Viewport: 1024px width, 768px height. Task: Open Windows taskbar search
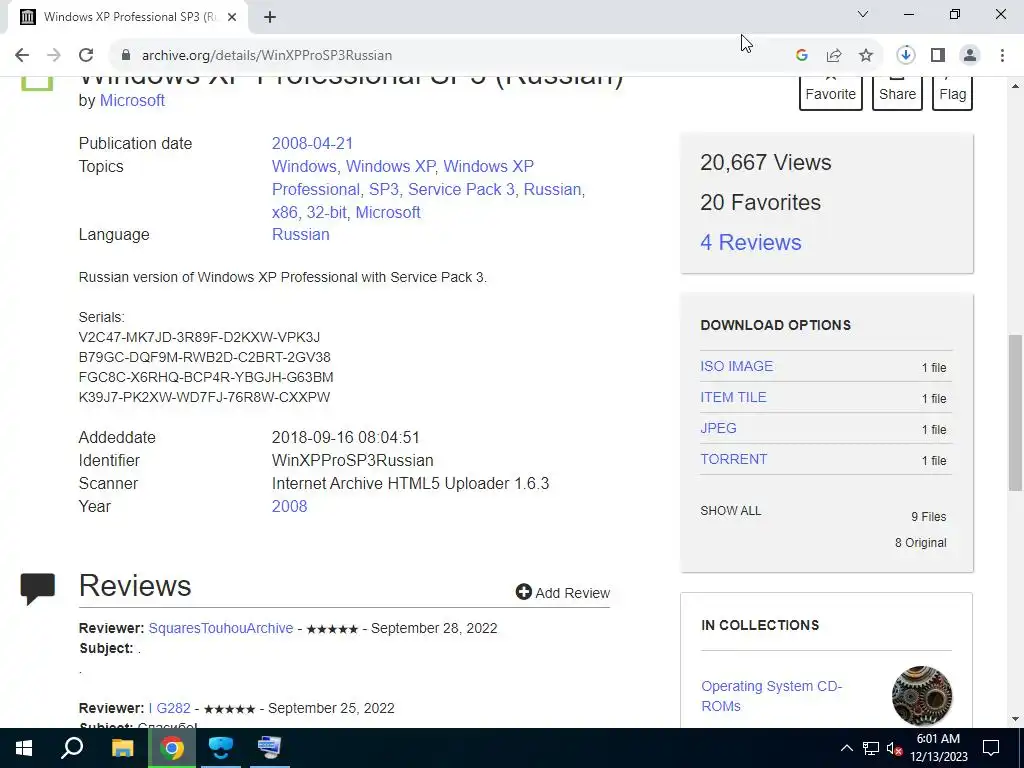pos(72,748)
